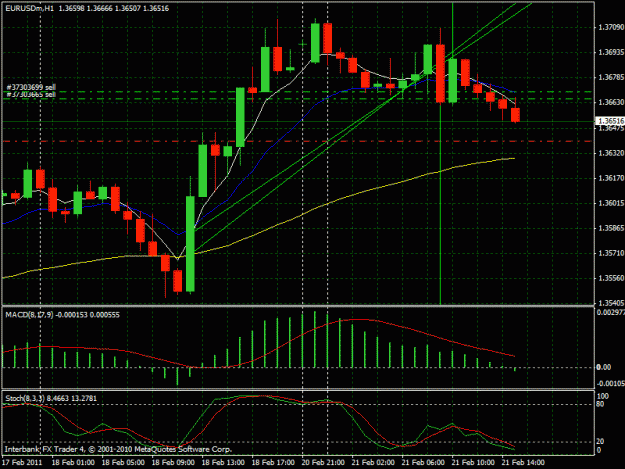Click the 1.35405 price axis label

pyautogui.click(x=610, y=303)
